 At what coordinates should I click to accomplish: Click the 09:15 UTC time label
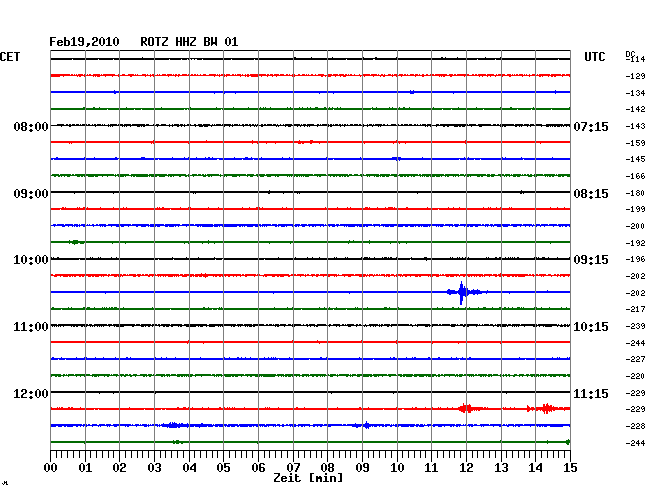[x=591, y=260]
